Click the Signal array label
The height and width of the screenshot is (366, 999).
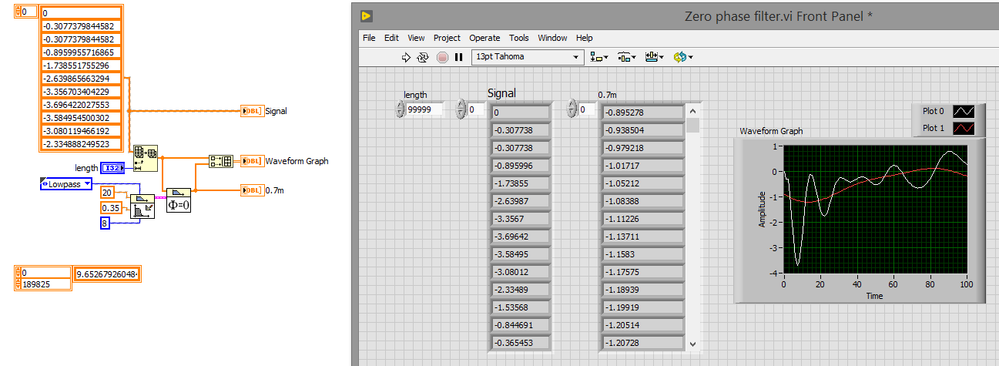501,94
